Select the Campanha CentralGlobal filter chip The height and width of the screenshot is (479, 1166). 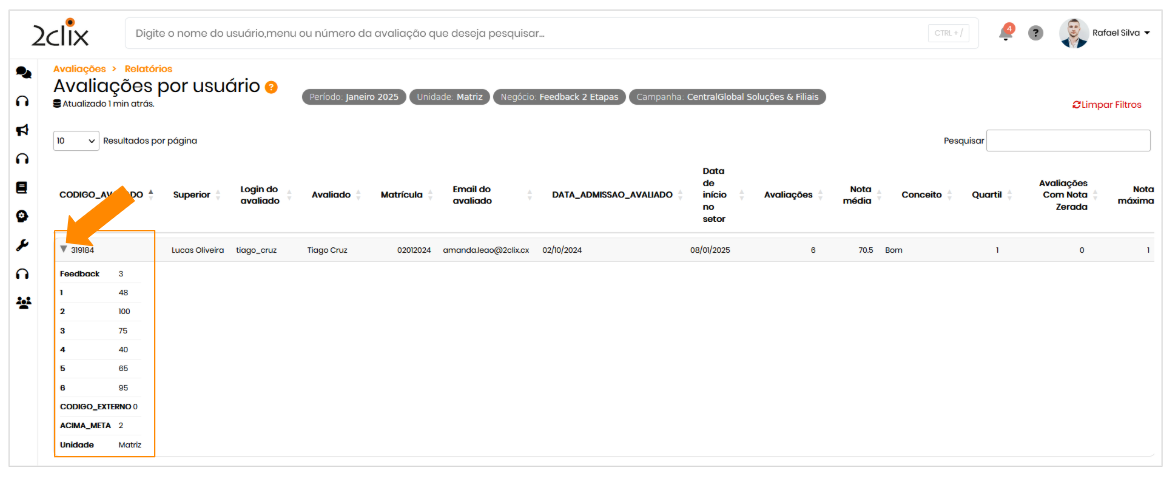tap(727, 97)
